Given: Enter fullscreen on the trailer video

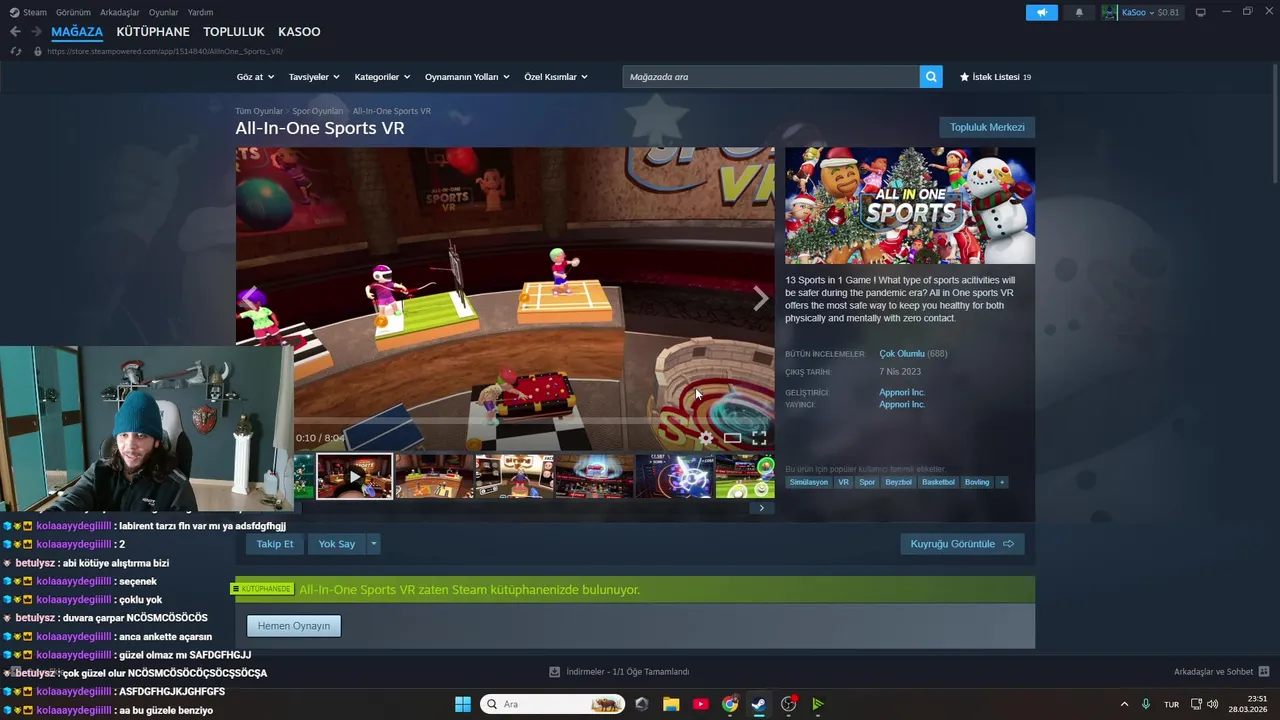Looking at the screenshot, I should 759,438.
